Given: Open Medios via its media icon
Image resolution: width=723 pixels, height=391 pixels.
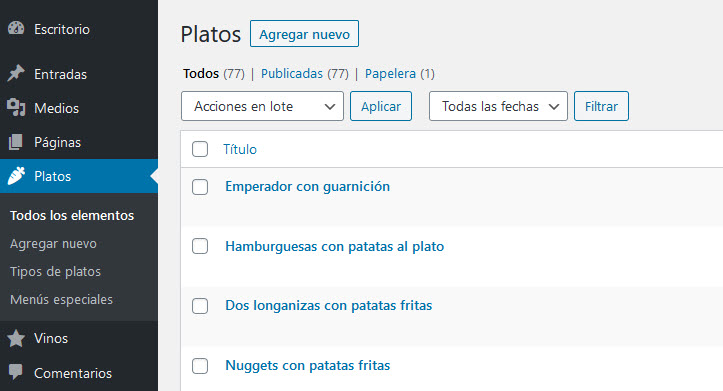Looking at the screenshot, I should pos(16,108).
